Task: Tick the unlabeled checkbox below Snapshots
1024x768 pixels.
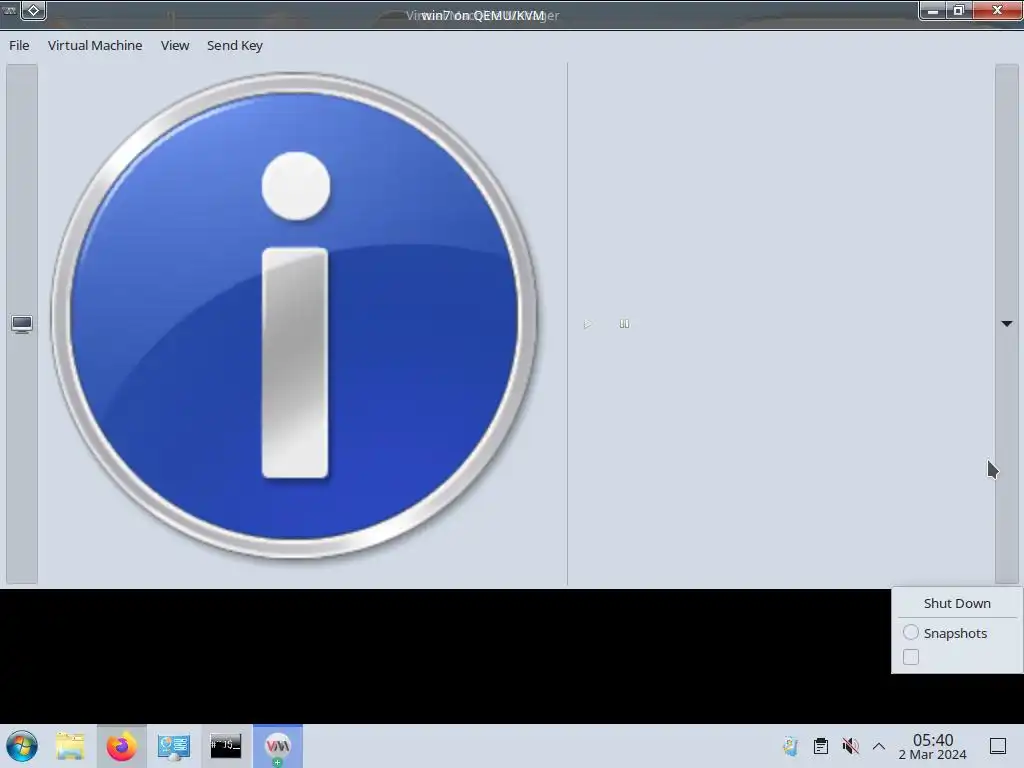Action: 911,657
